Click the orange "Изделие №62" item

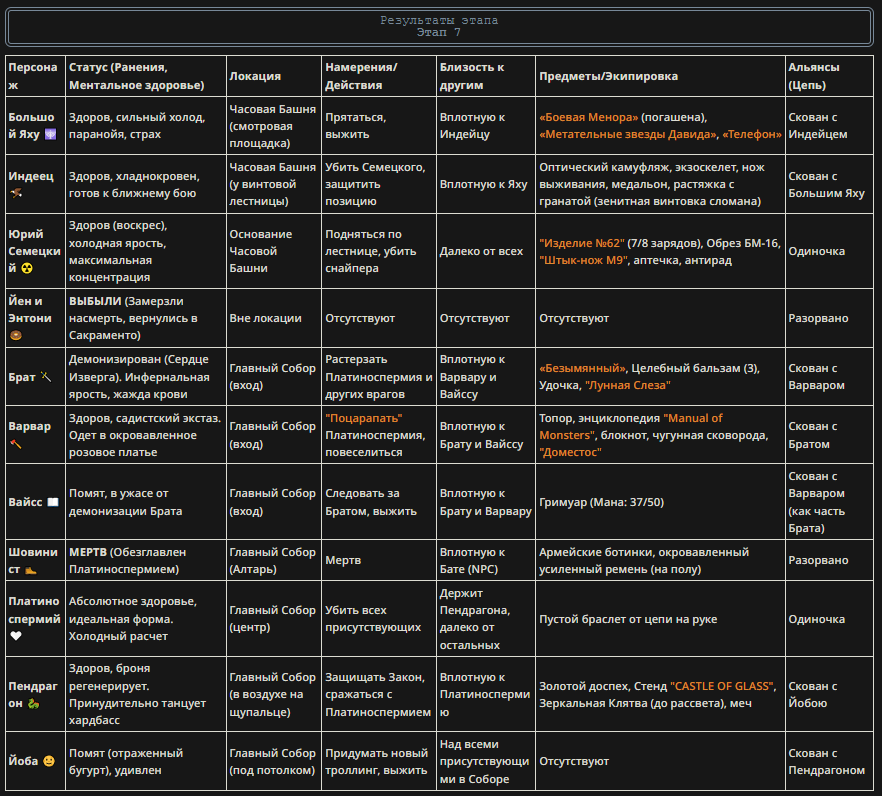(x=582, y=243)
